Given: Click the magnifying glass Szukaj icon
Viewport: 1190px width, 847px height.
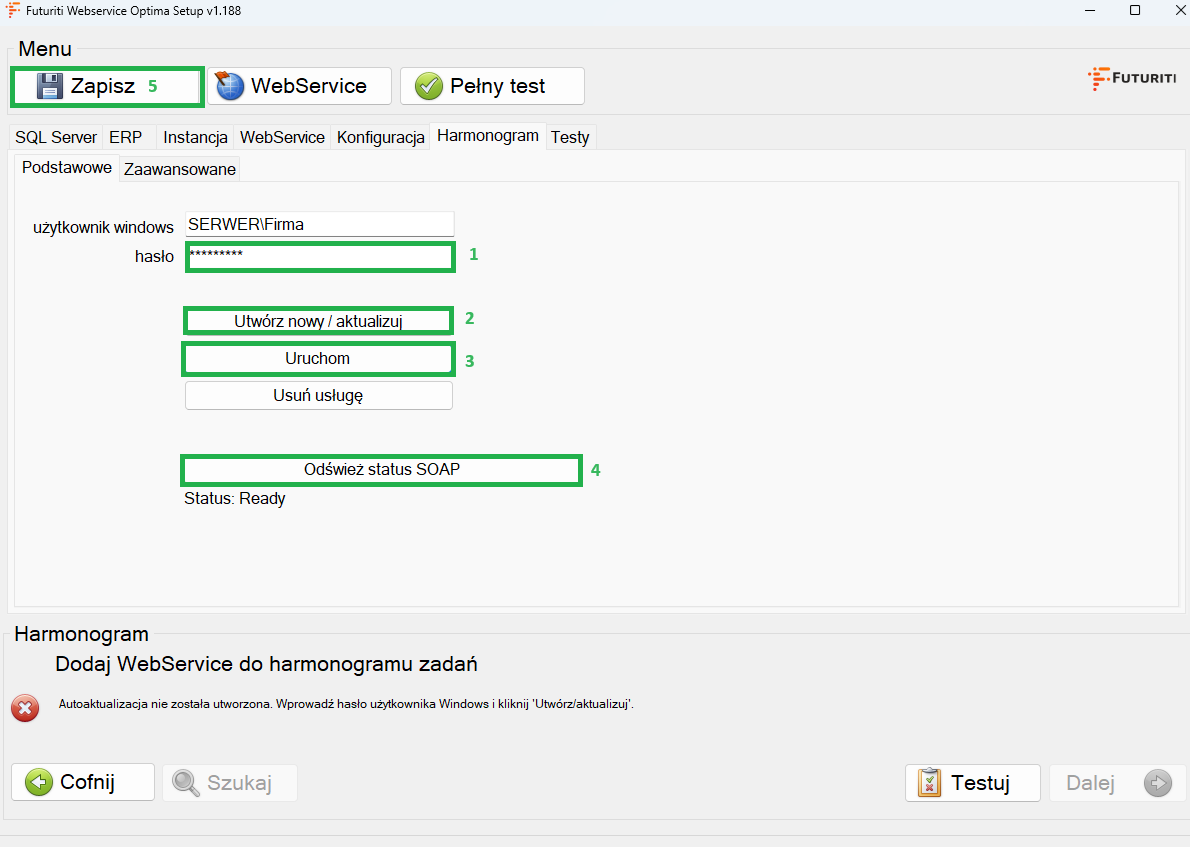Looking at the screenshot, I should click(186, 783).
